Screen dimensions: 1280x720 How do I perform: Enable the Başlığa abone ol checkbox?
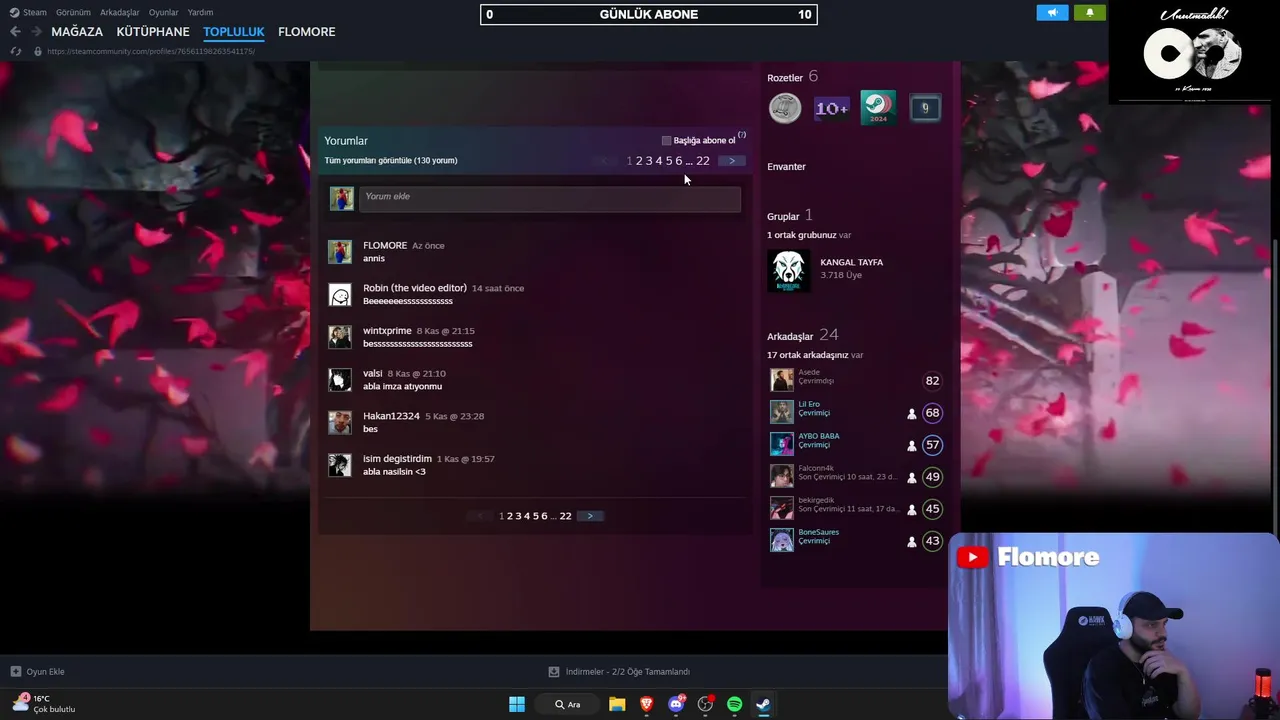[x=666, y=141]
